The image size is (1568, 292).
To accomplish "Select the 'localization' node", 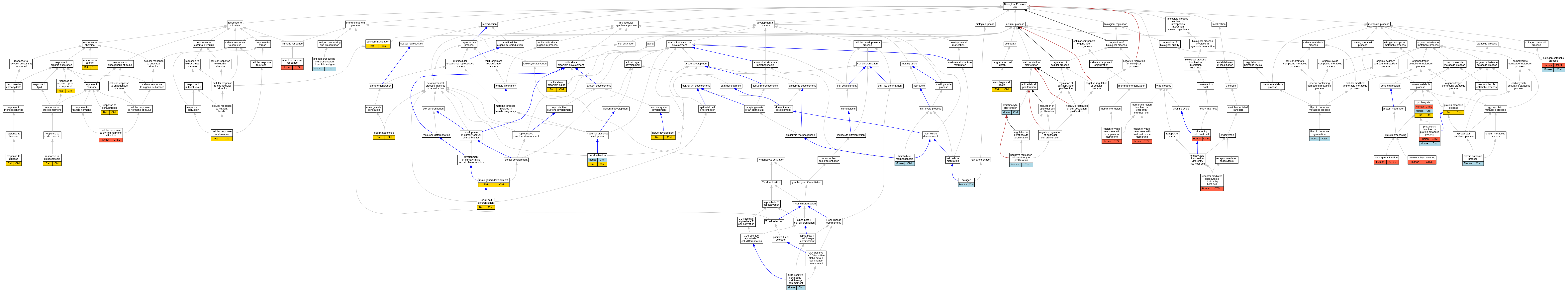I will point(1219,24).
